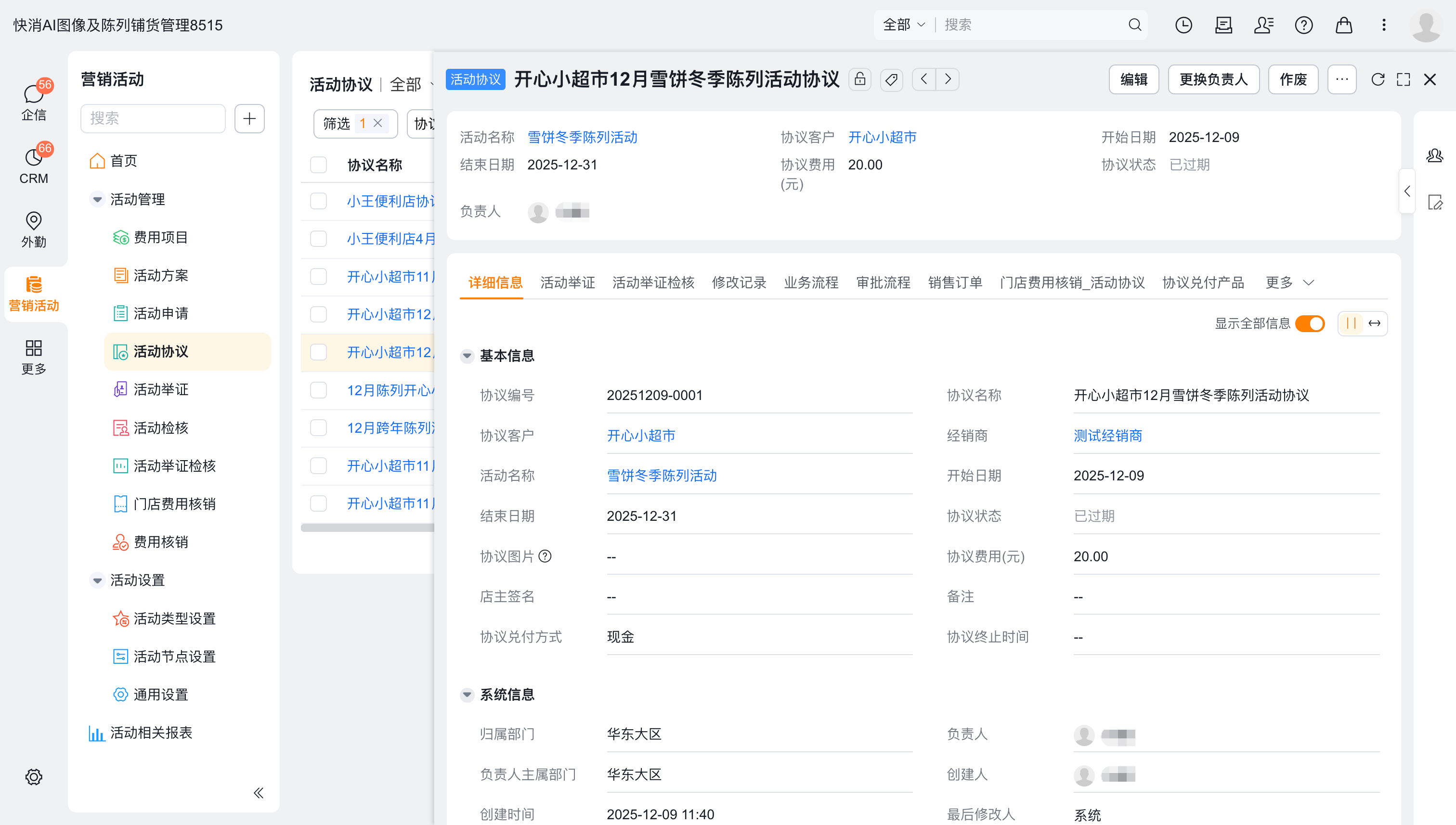Check the 12月陈列开心 row checkbox
Screen dimensions: 1456x825
point(319,390)
